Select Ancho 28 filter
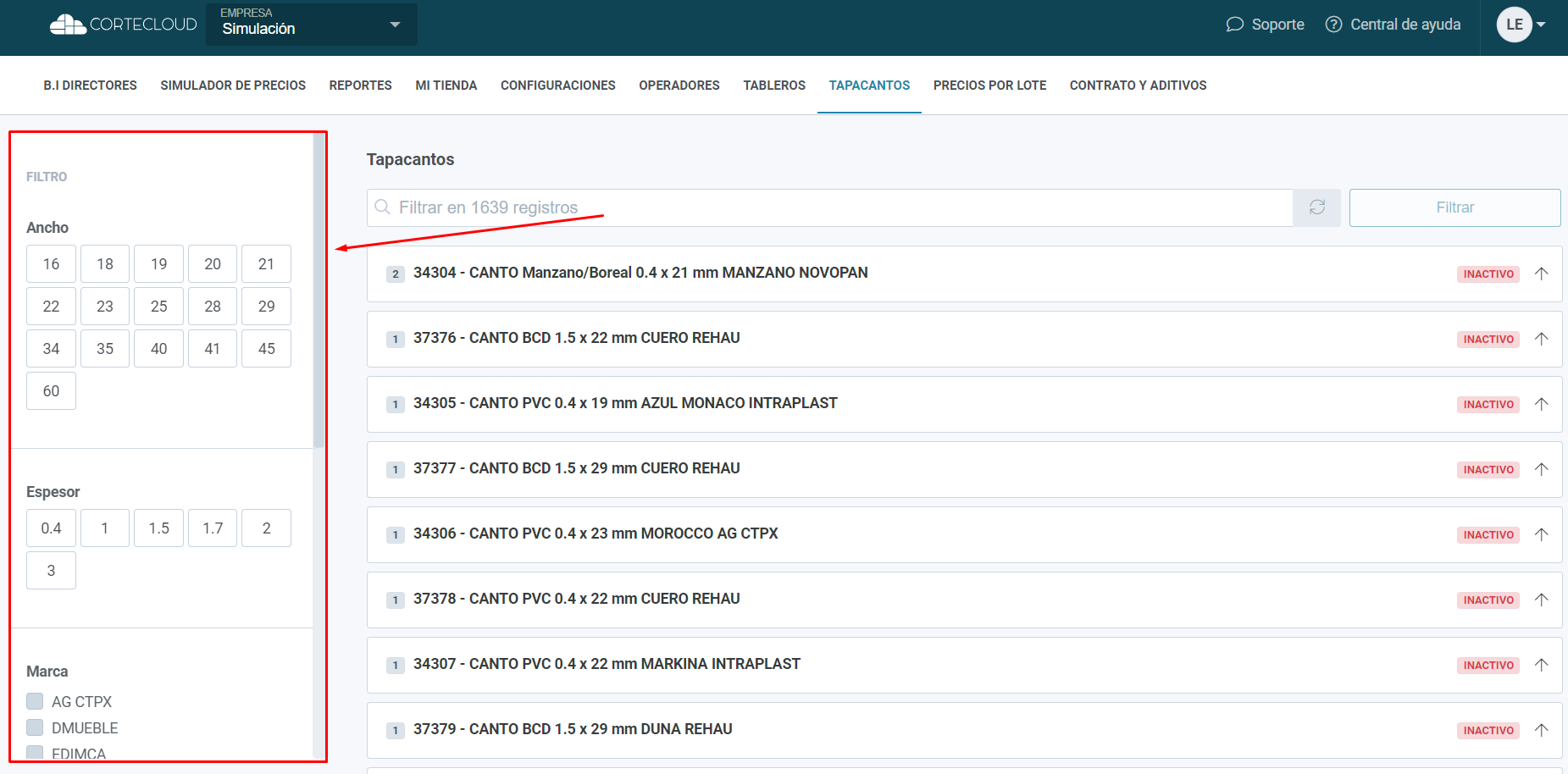Viewport: 1568px width, 774px height. [213, 307]
